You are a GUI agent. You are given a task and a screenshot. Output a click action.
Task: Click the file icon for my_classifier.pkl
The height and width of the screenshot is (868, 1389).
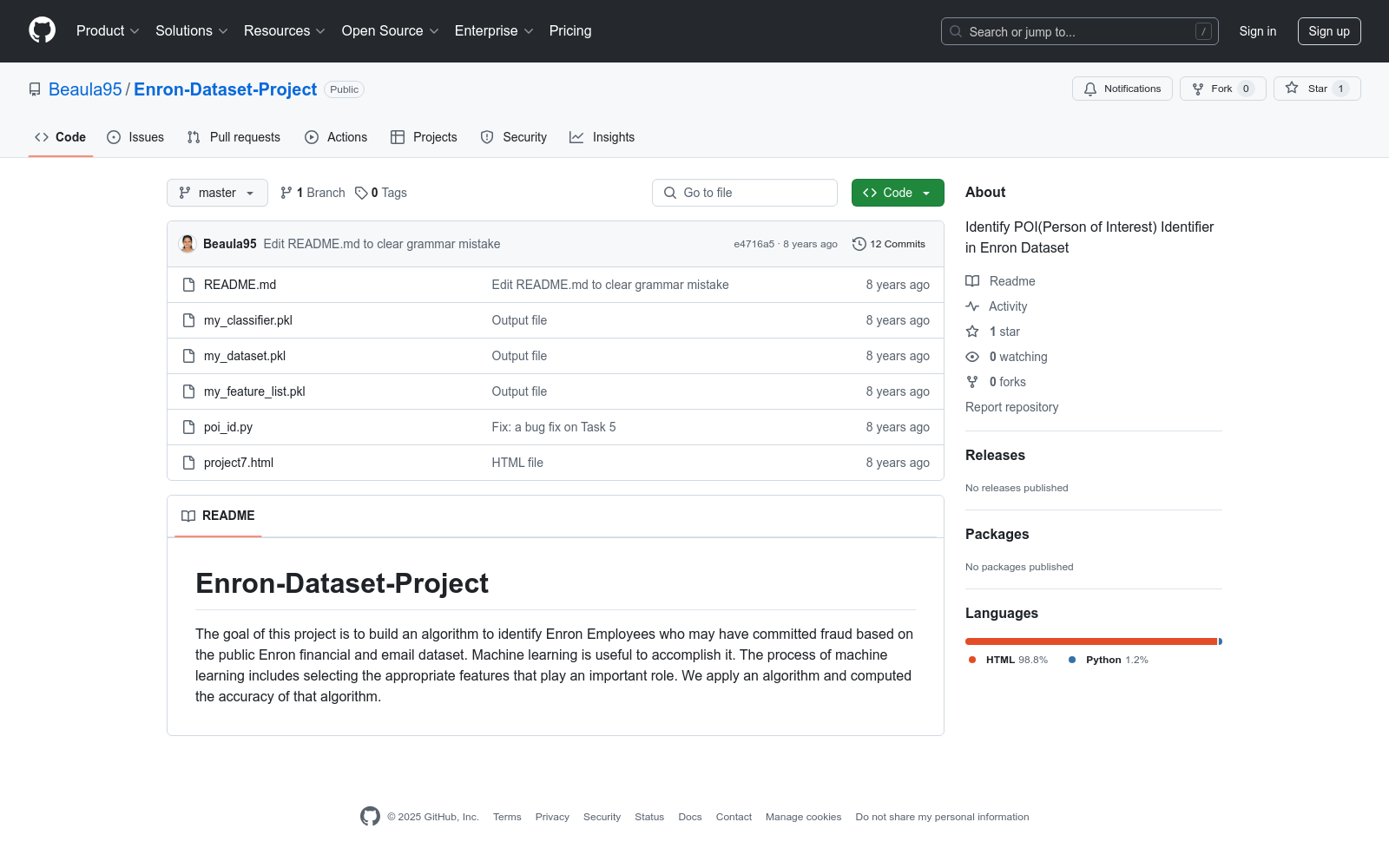pyautogui.click(x=188, y=320)
